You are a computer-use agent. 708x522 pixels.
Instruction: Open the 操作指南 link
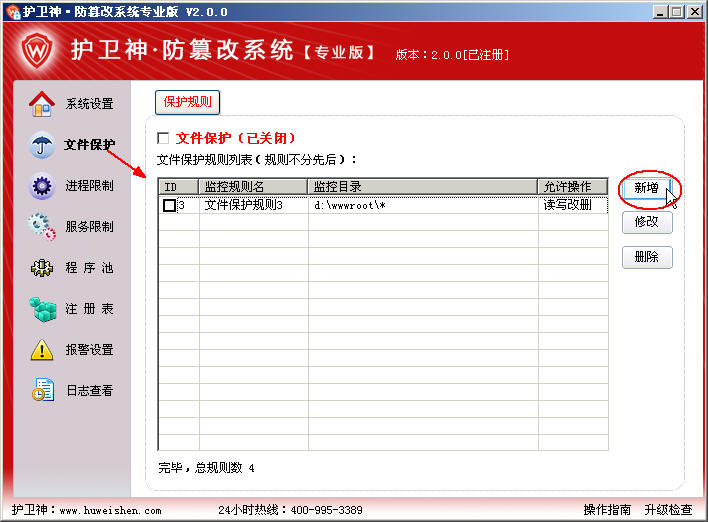[x=607, y=510]
